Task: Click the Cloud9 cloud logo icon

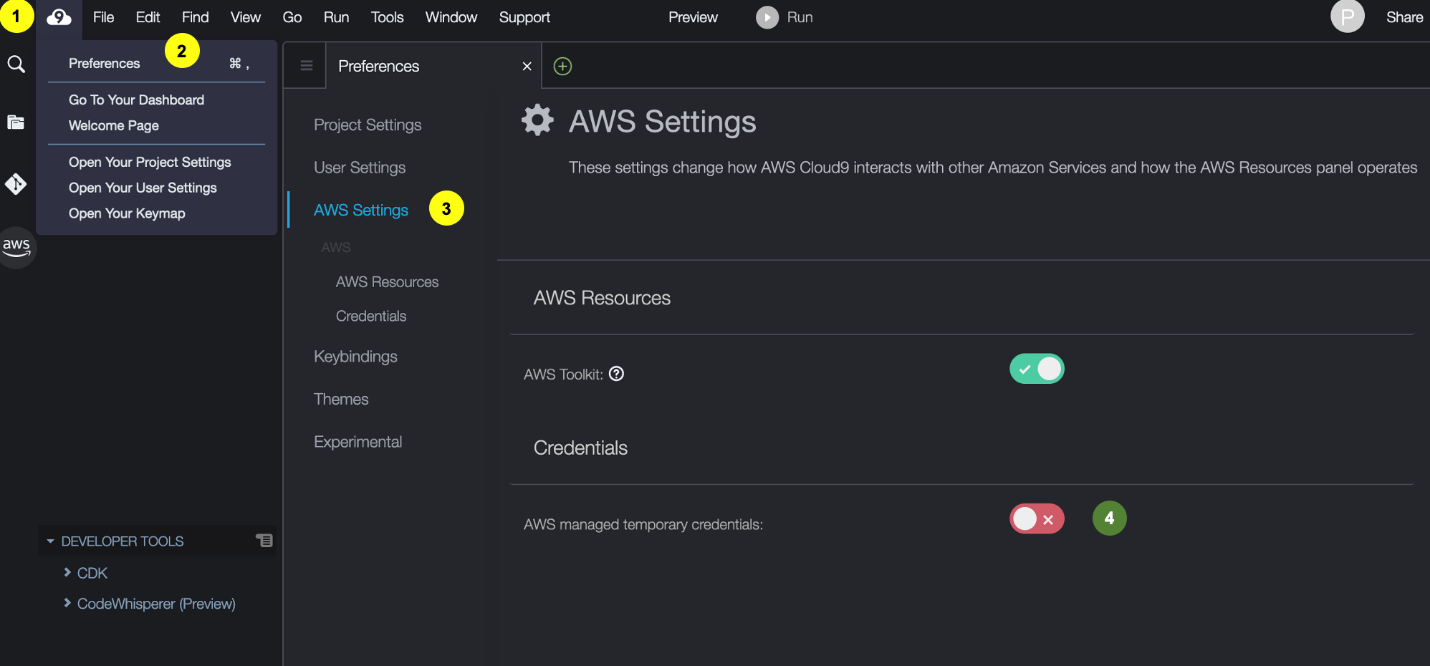Action: [x=57, y=17]
